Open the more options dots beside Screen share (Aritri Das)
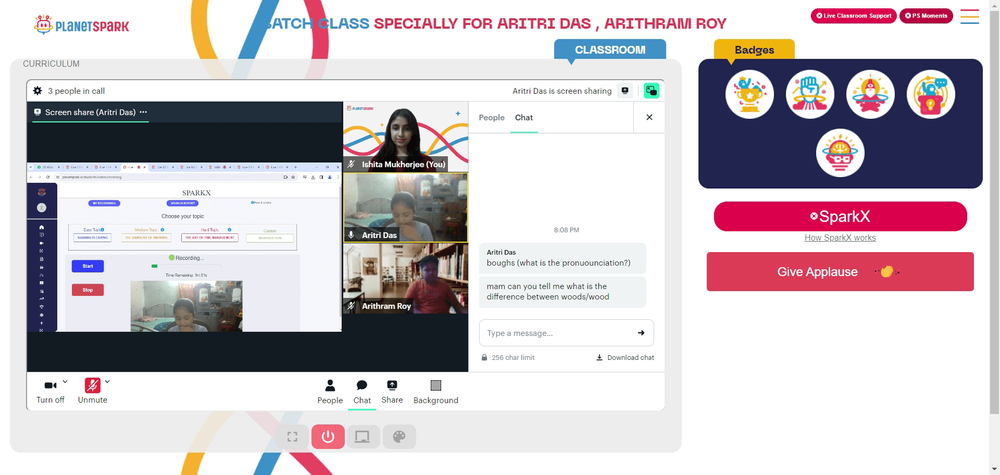1000x475 pixels. click(143, 112)
